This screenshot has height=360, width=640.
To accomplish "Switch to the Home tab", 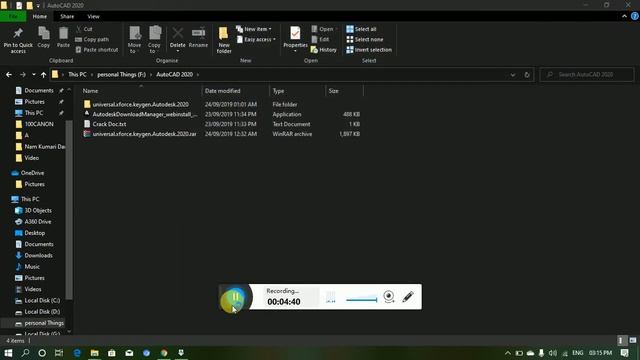I will click(40, 16).
